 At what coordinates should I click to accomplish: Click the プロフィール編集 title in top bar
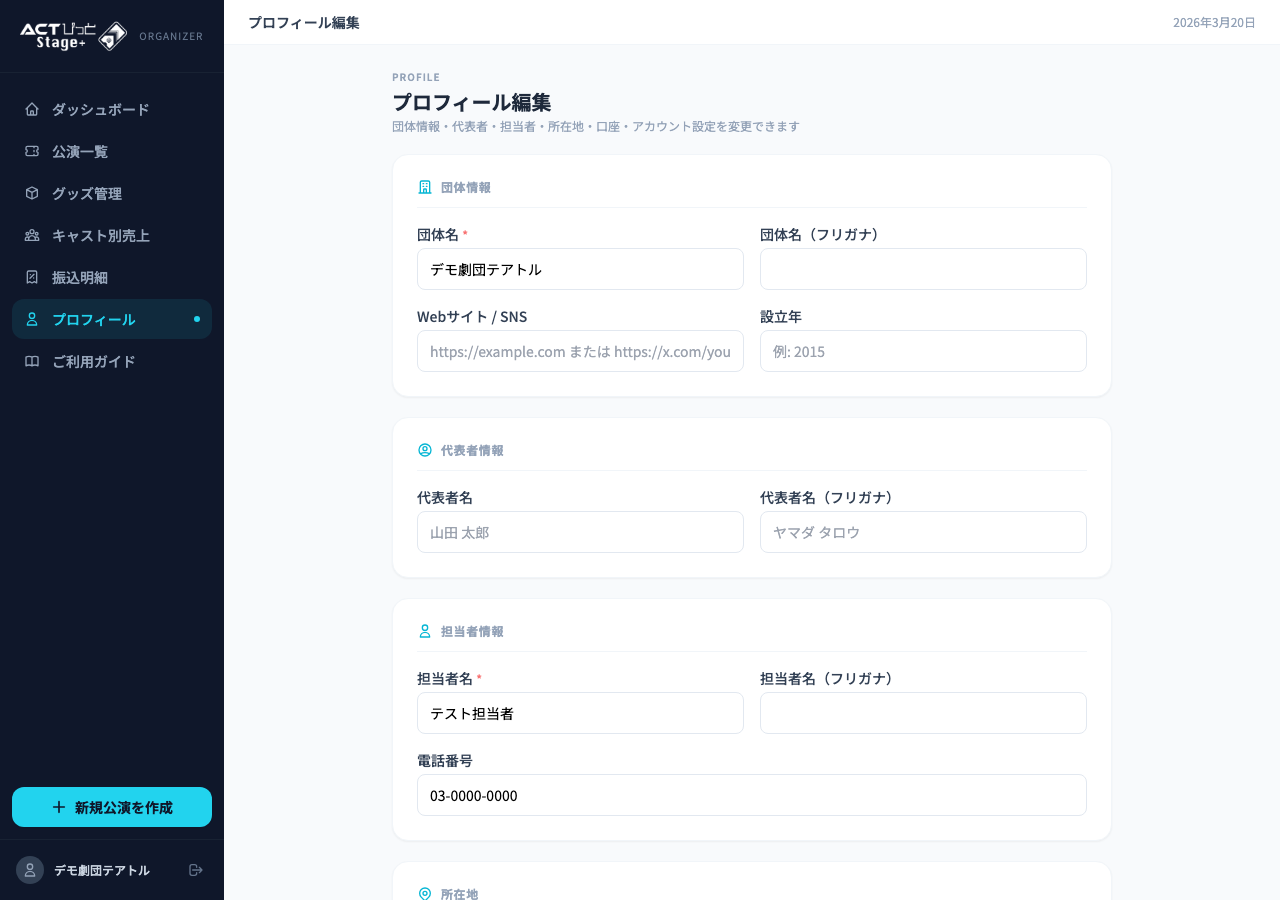(304, 22)
